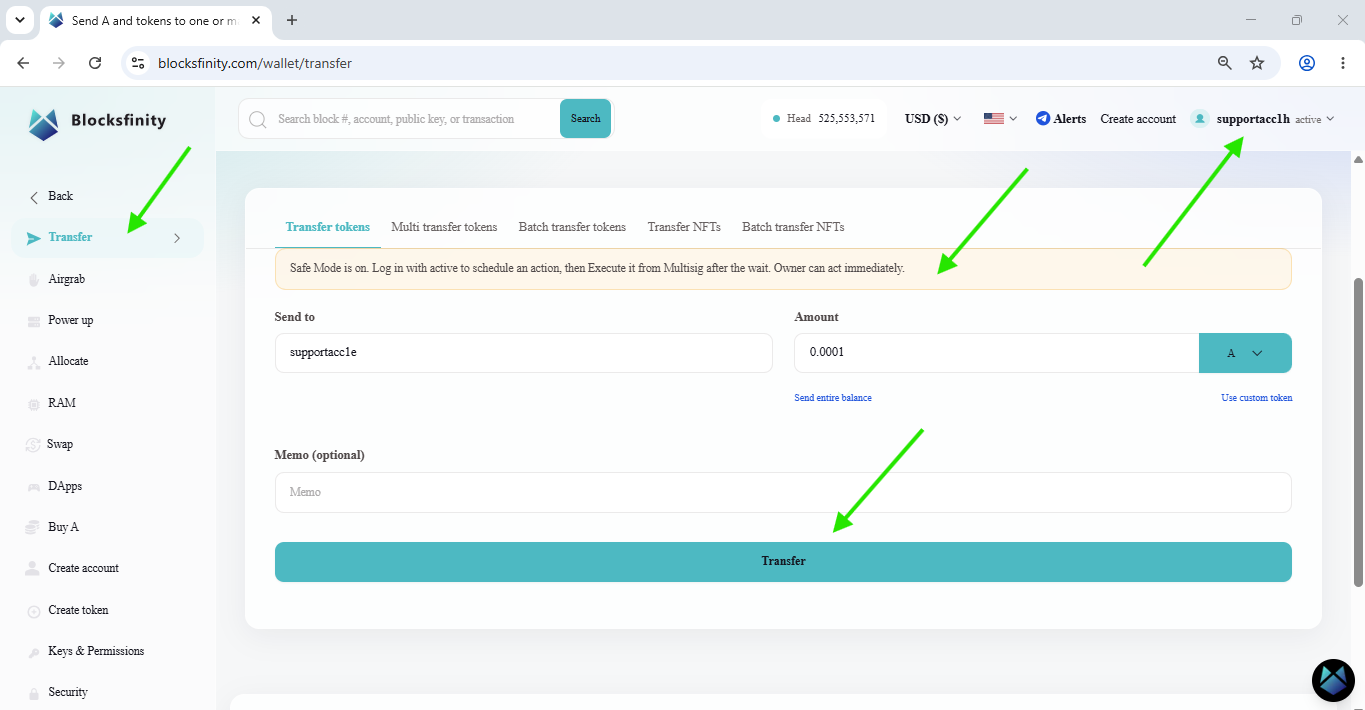The height and width of the screenshot is (710, 1365).
Task: Open the floating Blocksfinity chat bubble
Action: [x=1333, y=680]
